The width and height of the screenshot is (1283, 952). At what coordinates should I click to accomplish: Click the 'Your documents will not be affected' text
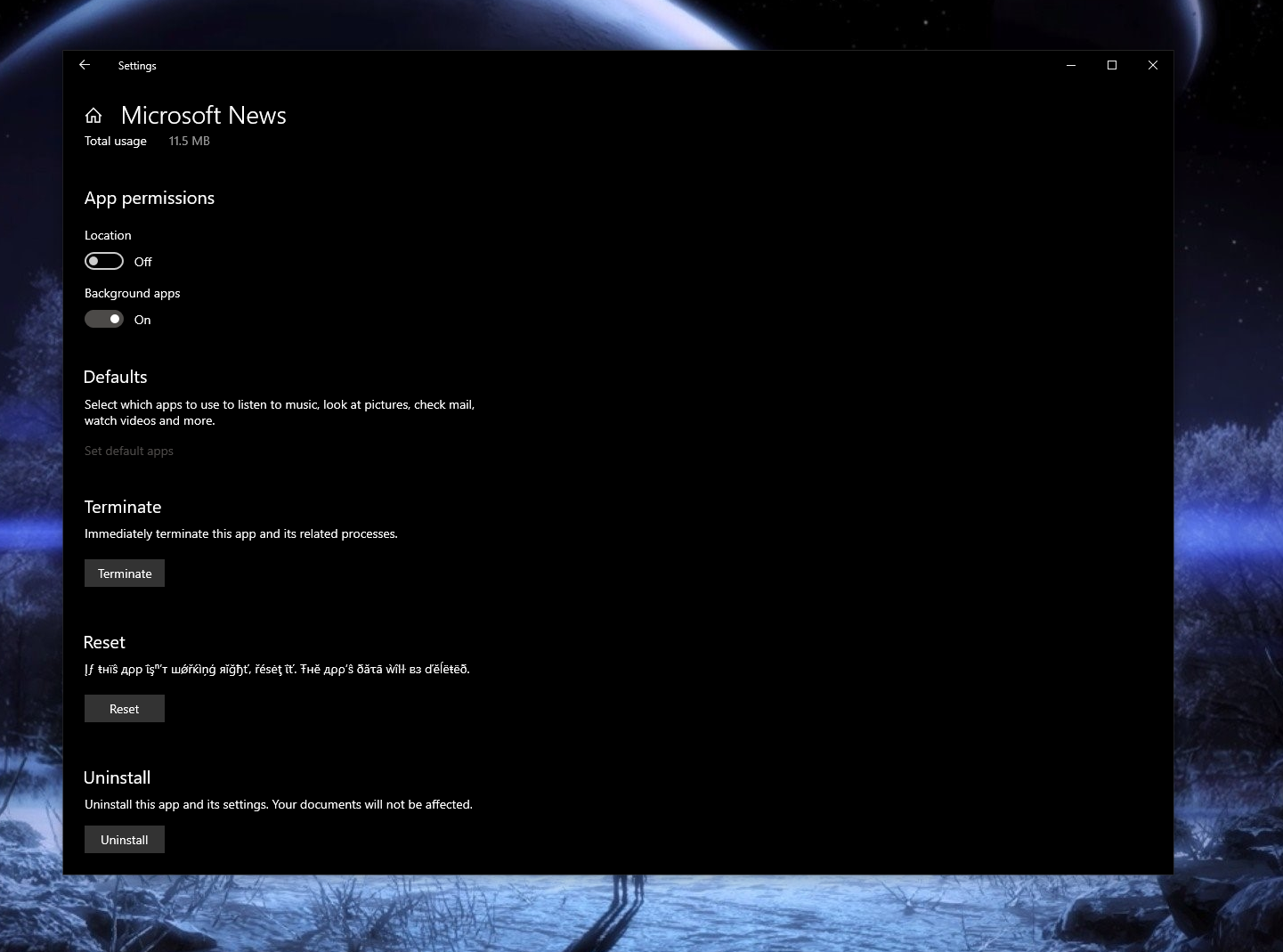pos(372,804)
